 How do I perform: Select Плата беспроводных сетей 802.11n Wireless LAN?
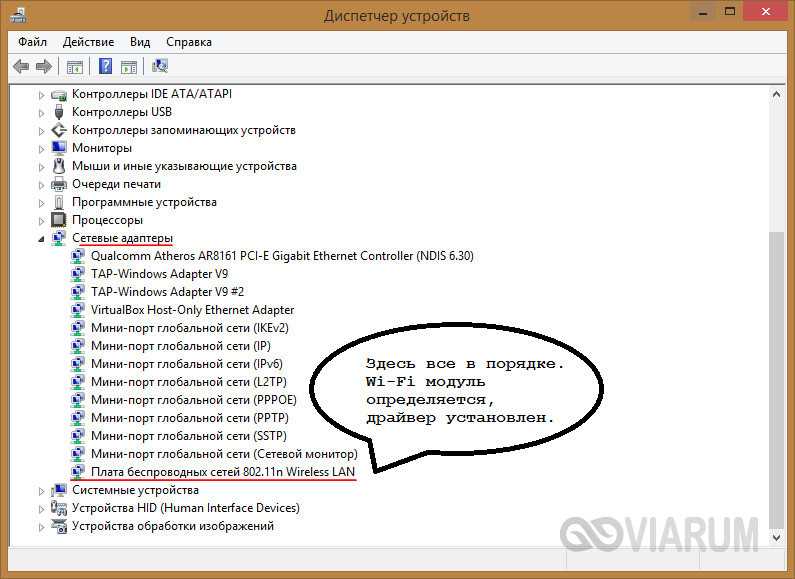click(223, 472)
